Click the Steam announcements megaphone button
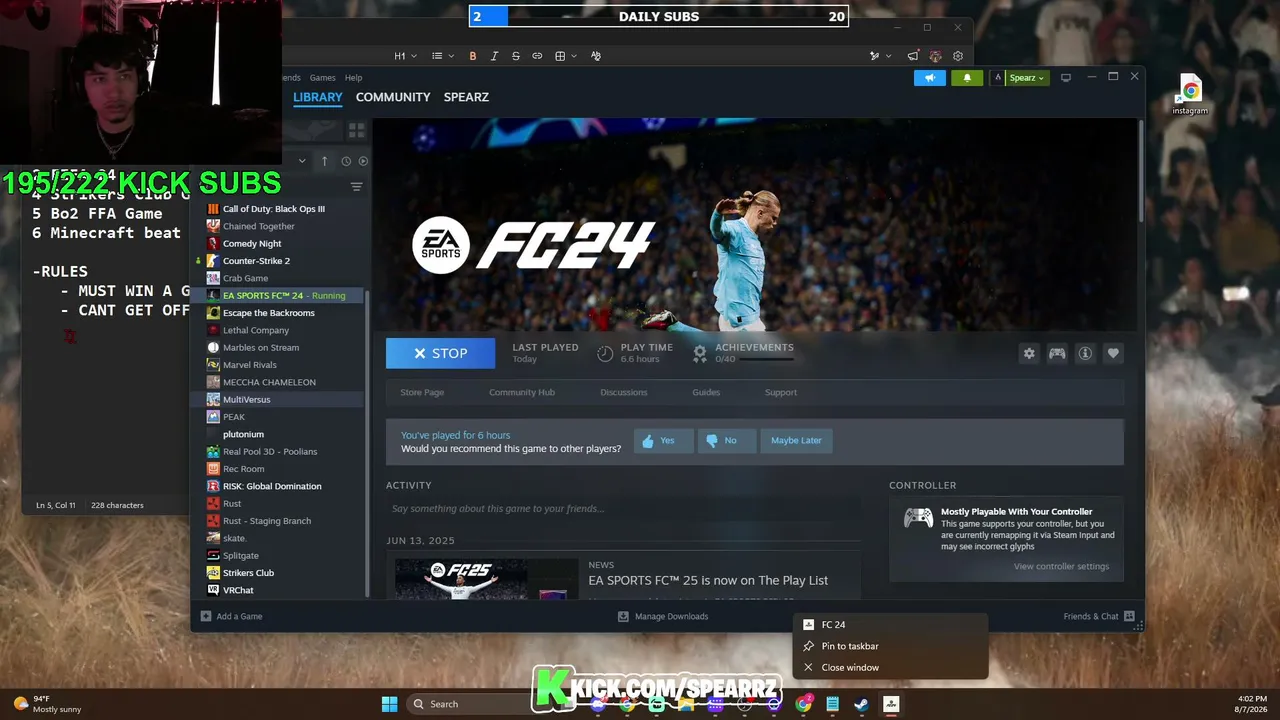The height and width of the screenshot is (720, 1280). click(929, 78)
